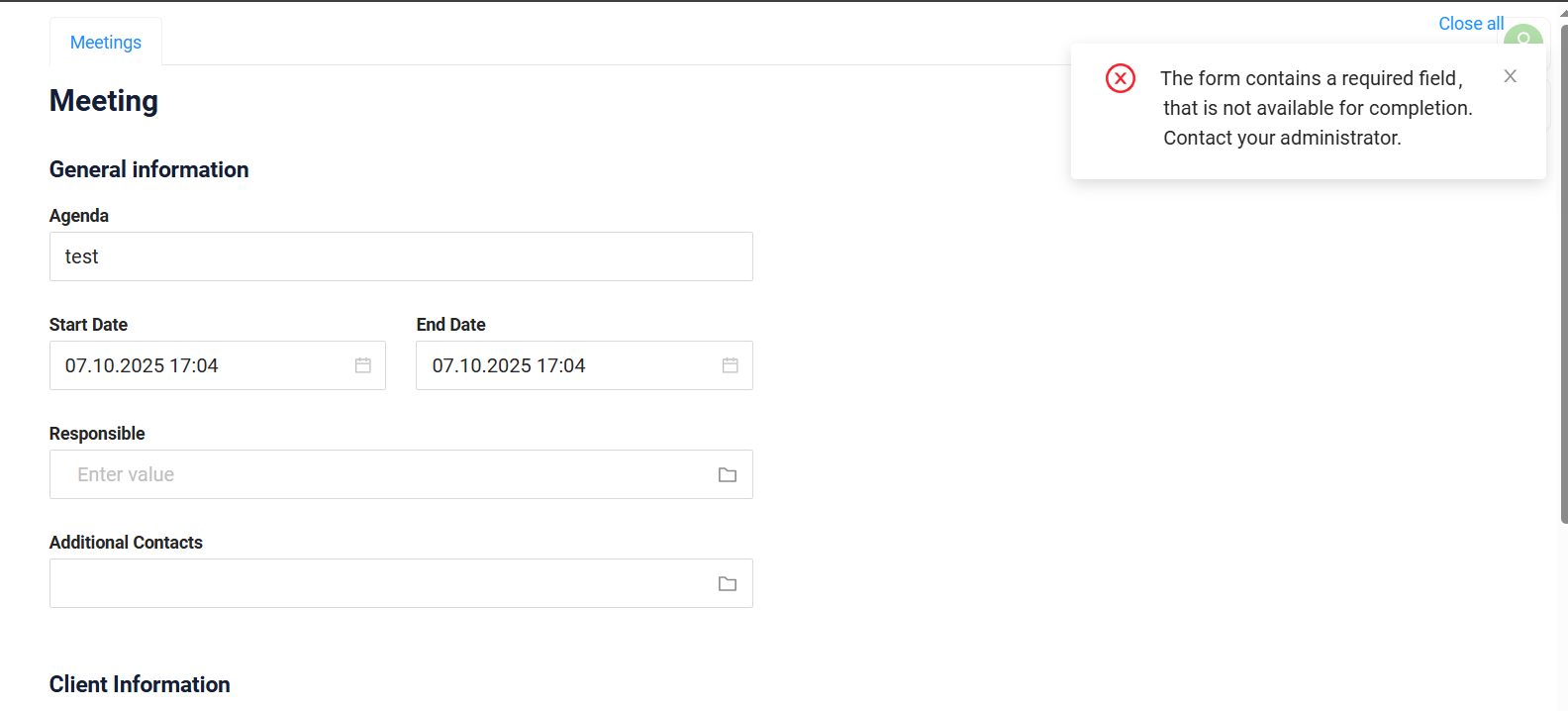Click the error notification message text
The image size is (1568, 711).
pos(1316,108)
